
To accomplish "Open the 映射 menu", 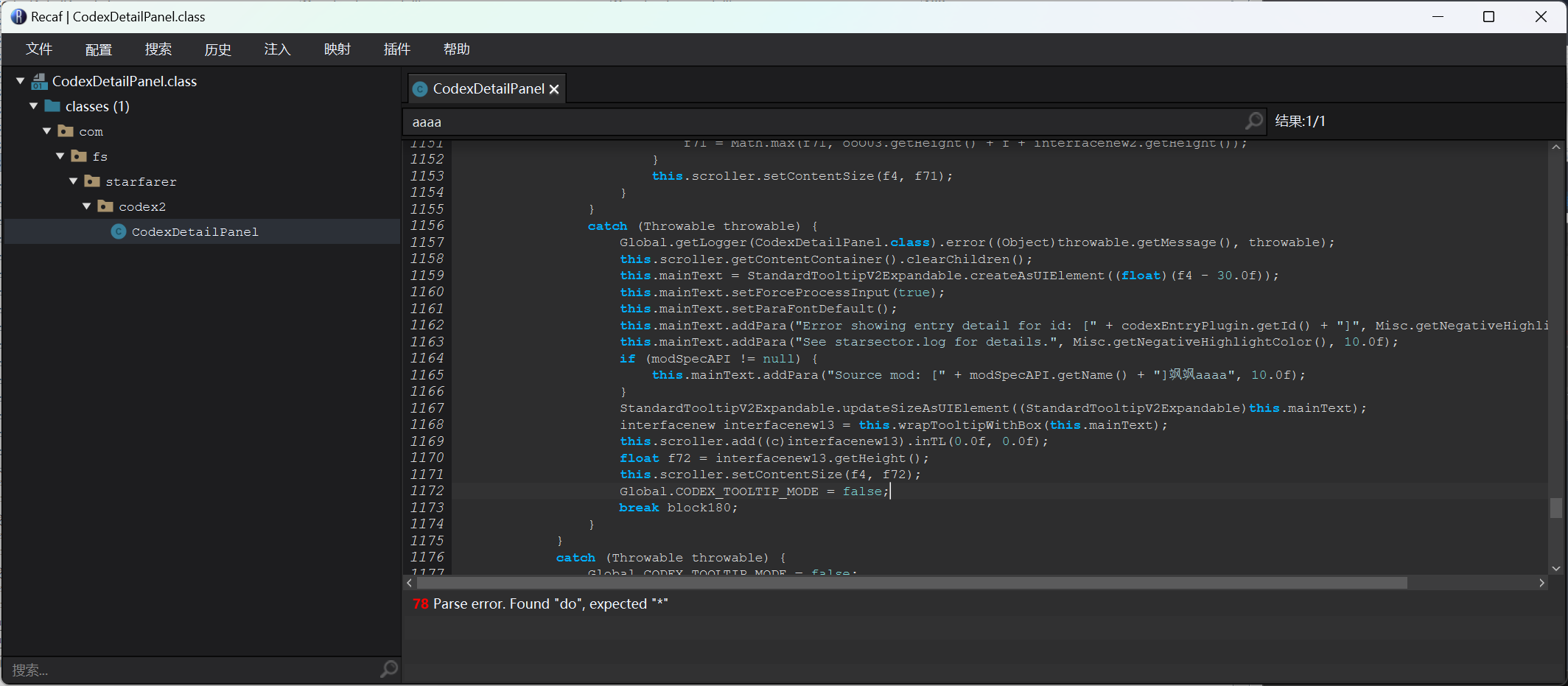I will pos(337,49).
